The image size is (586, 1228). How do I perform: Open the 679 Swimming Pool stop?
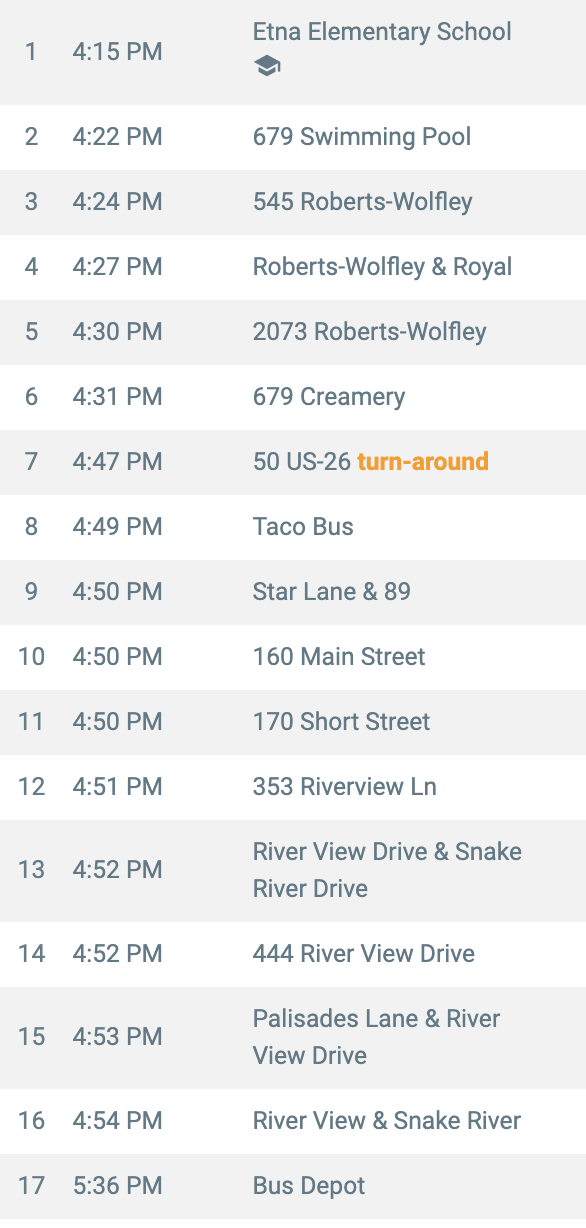[x=293, y=137]
